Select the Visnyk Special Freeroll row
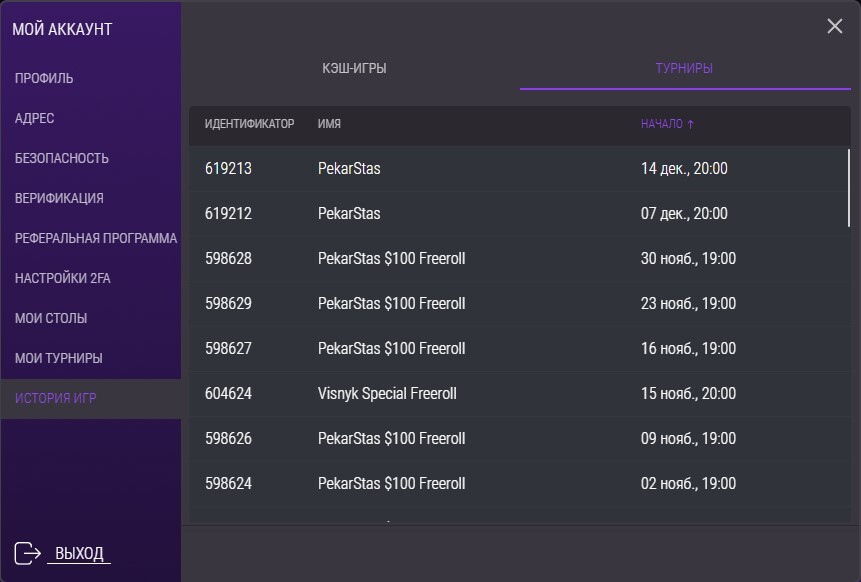The width and height of the screenshot is (861, 582). click(518, 394)
